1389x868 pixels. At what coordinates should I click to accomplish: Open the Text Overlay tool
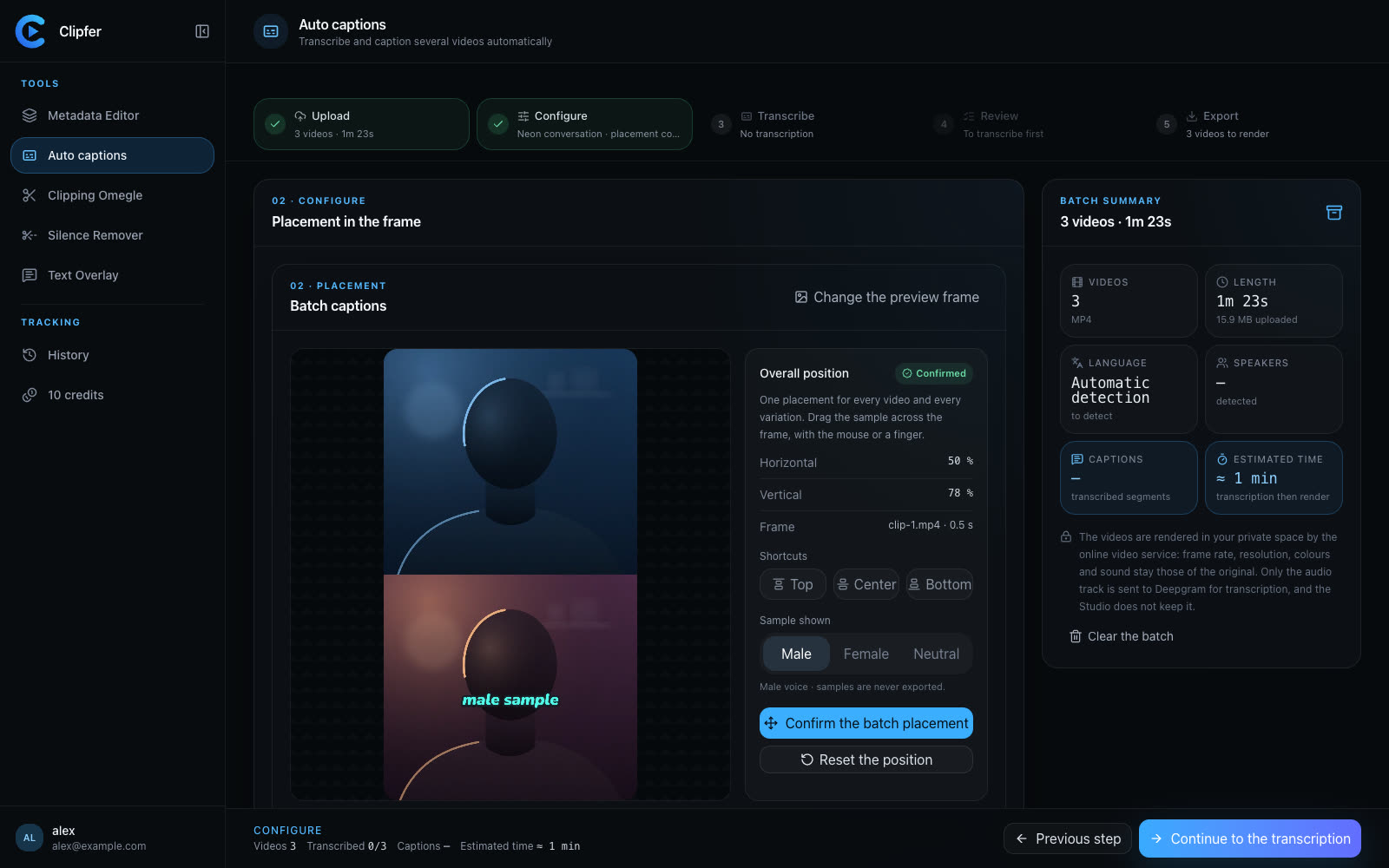pyautogui.click(x=112, y=275)
